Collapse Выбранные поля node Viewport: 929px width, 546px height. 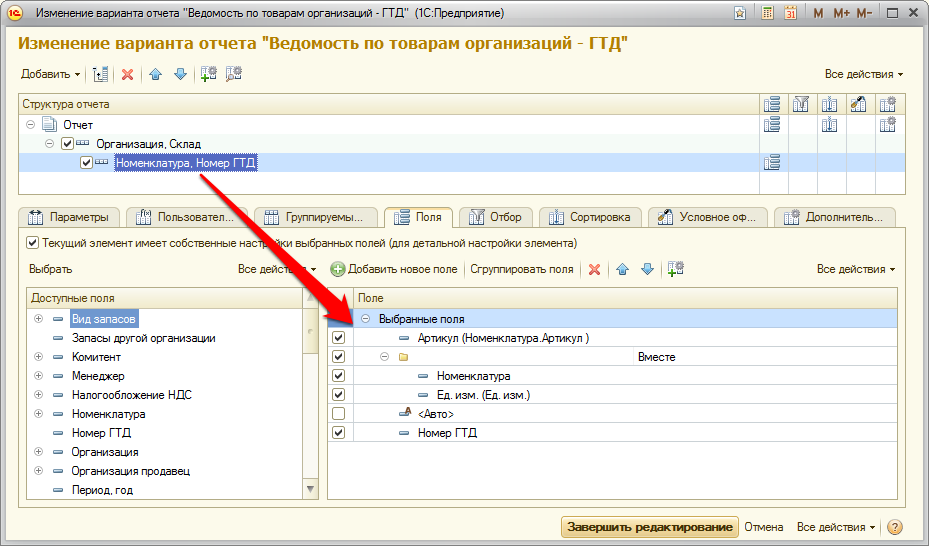pos(366,319)
